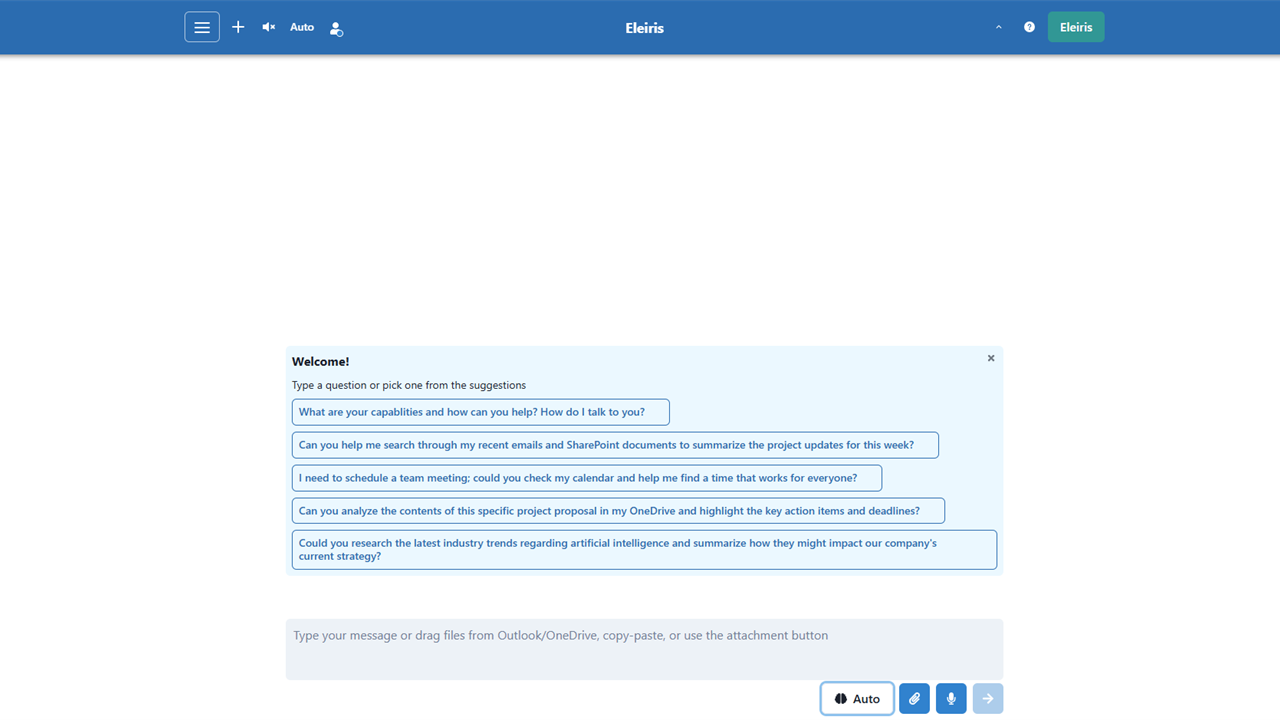Viewport: 1280px width, 720px height.
Task: Select the emails and SharePoint summary suggestion
Action: coord(615,445)
